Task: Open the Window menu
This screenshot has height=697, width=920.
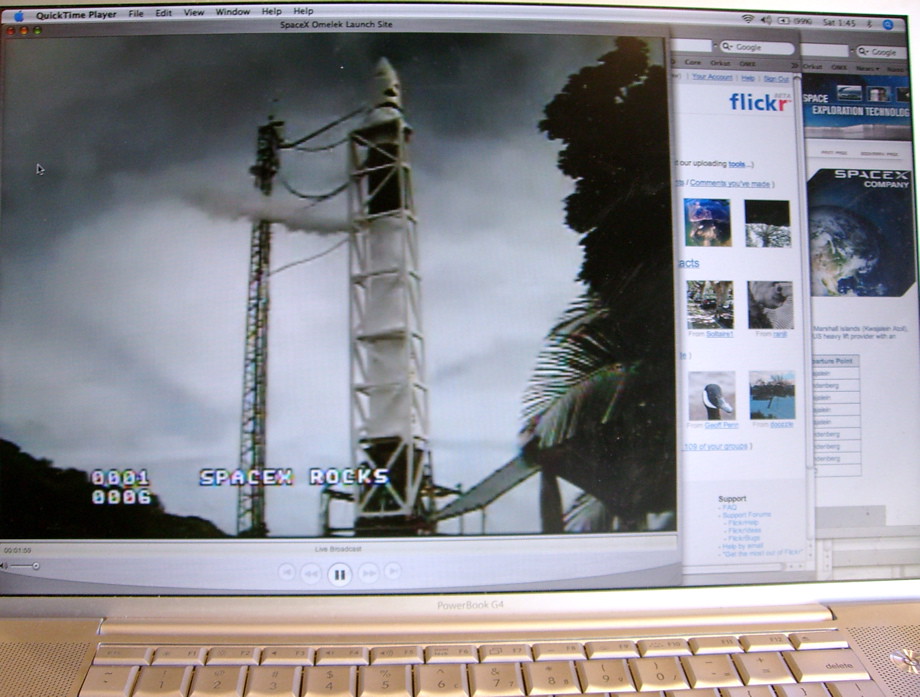Action: point(232,12)
